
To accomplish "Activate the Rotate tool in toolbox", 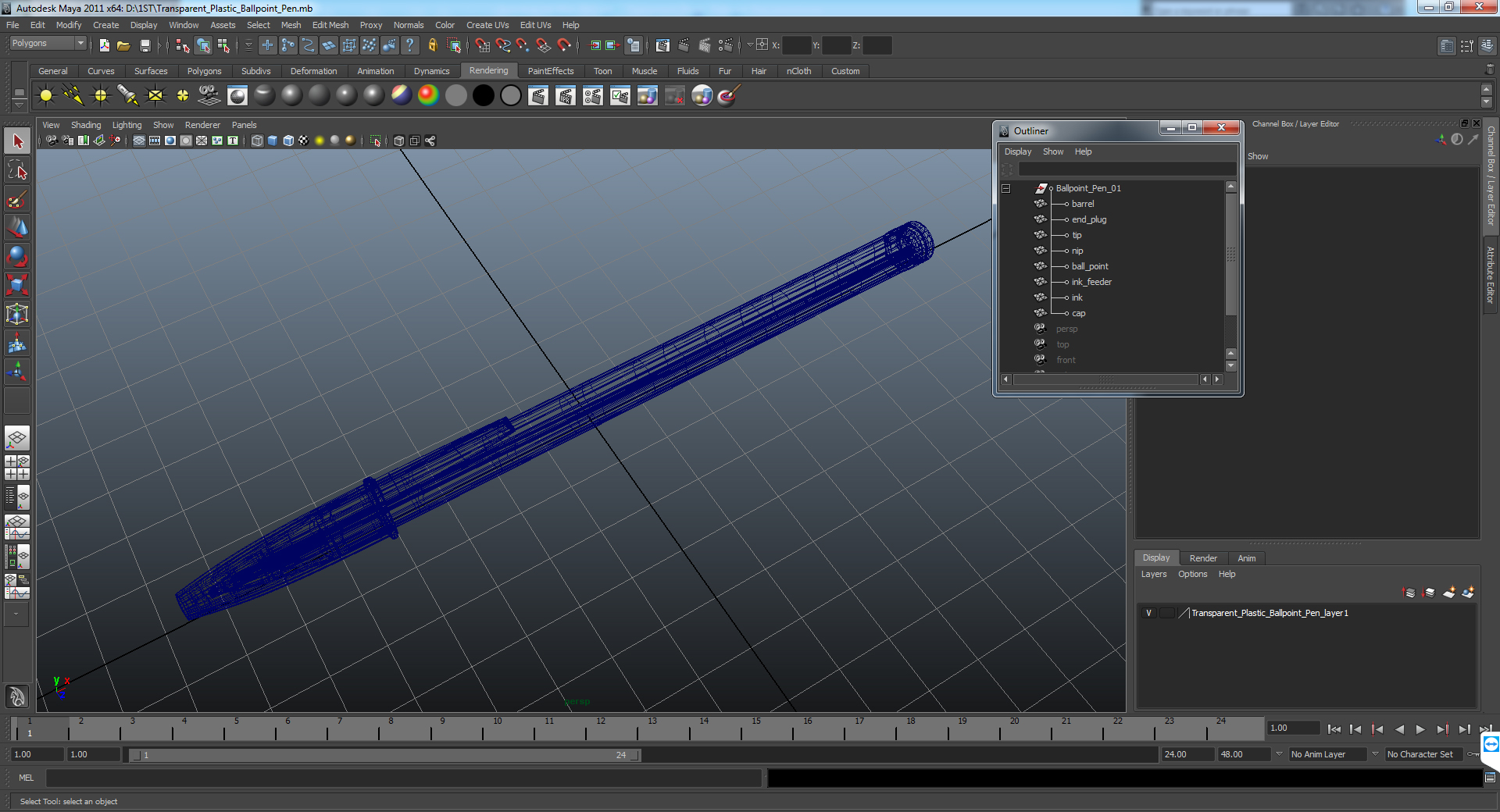I will pyautogui.click(x=17, y=257).
